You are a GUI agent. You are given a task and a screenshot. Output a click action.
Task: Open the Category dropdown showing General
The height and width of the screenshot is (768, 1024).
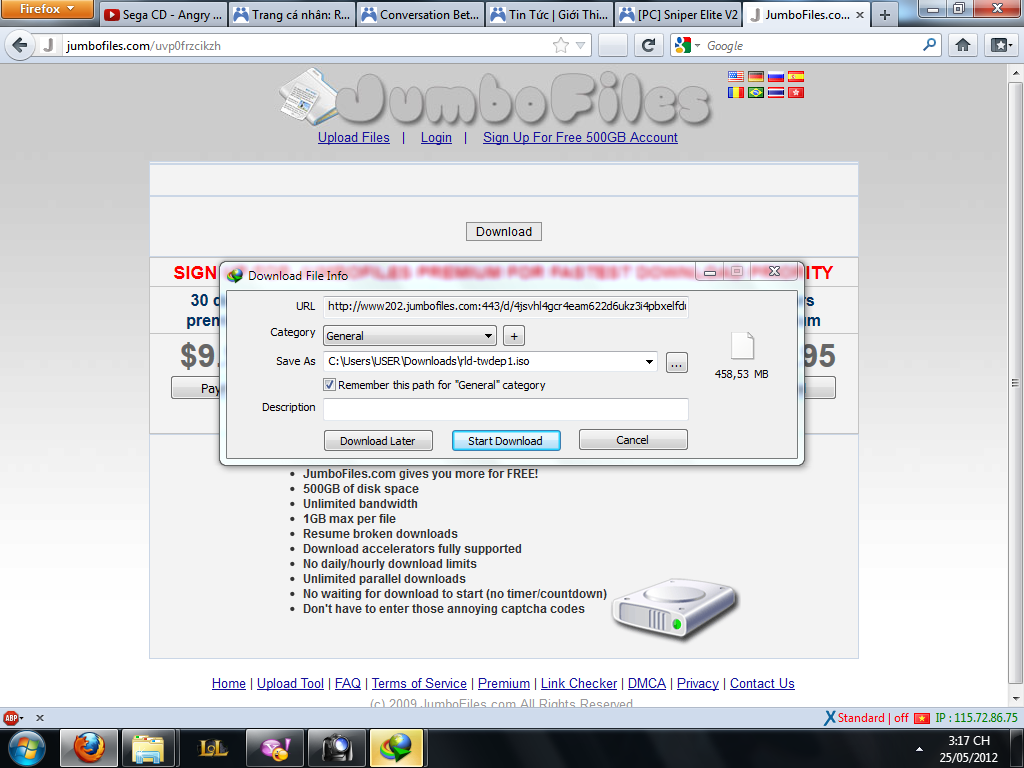pyautogui.click(x=410, y=336)
